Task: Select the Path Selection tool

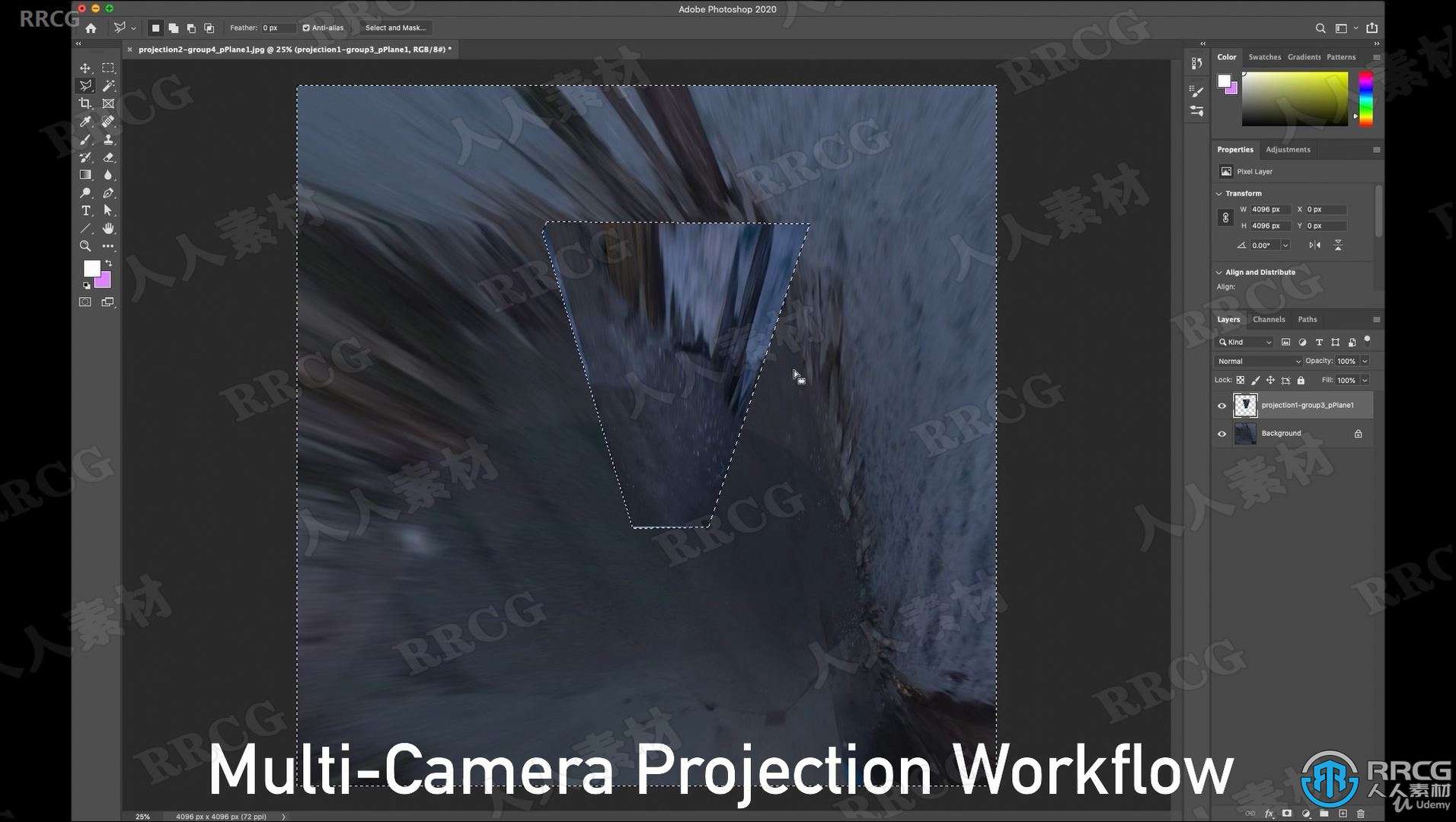Action: (x=108, y=211)
